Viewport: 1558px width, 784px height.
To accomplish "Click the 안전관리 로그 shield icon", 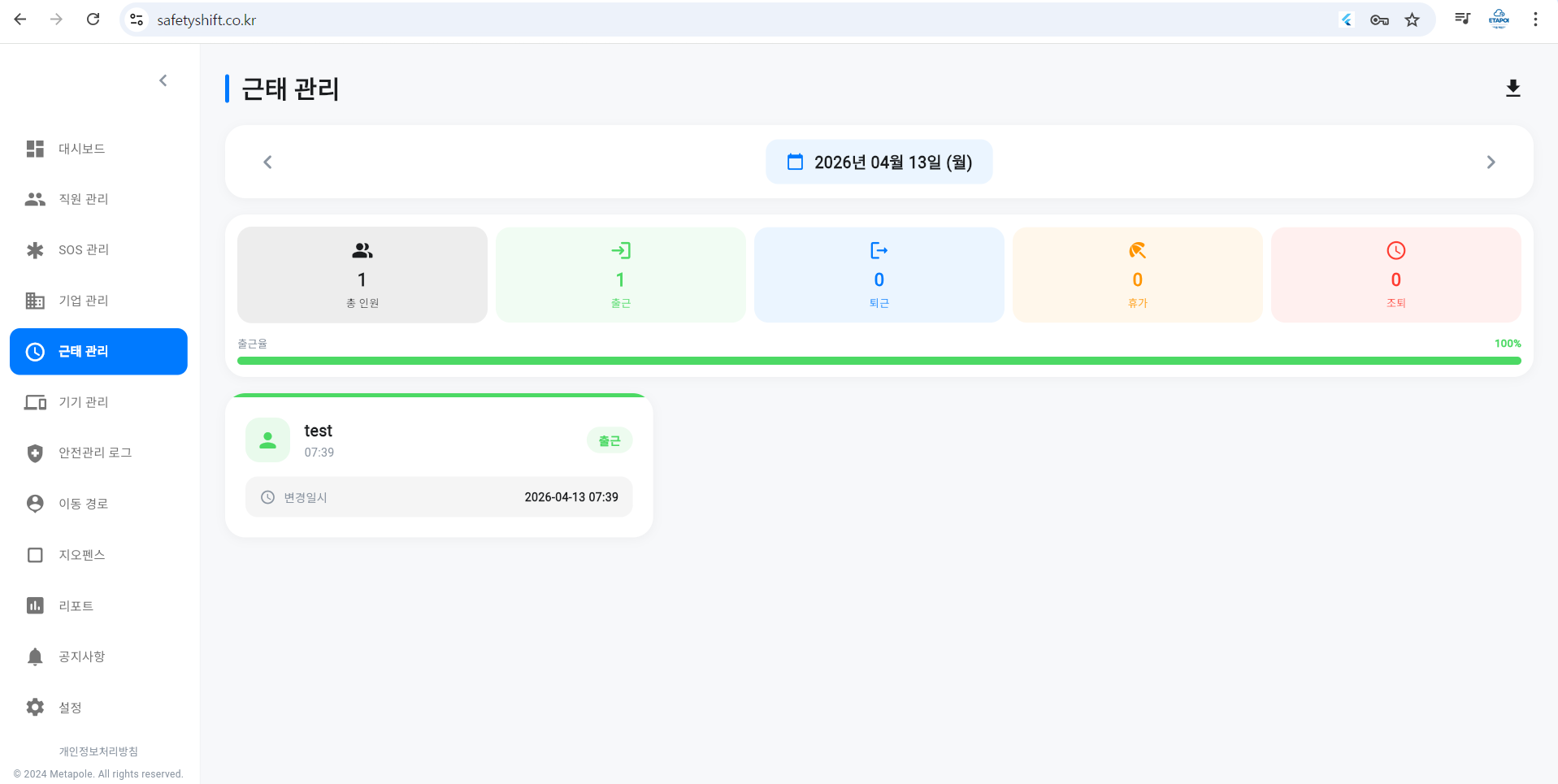I will coord(35,453).
